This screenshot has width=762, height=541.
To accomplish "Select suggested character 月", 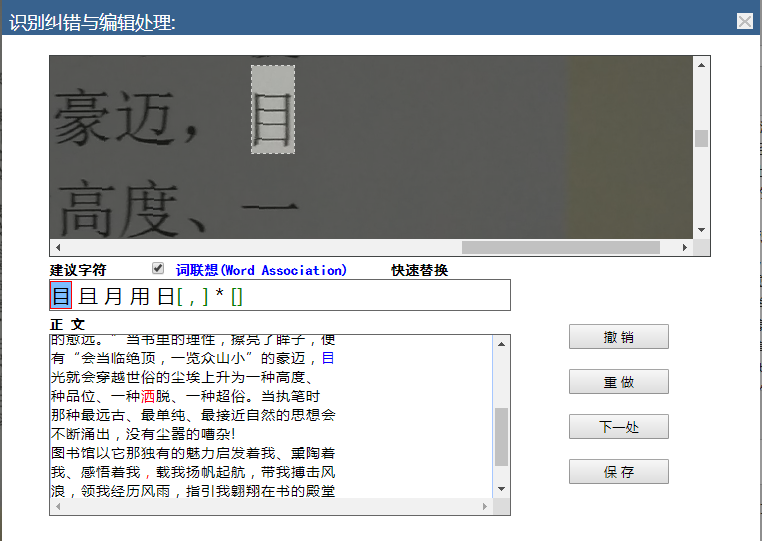I will coord(114,296).
